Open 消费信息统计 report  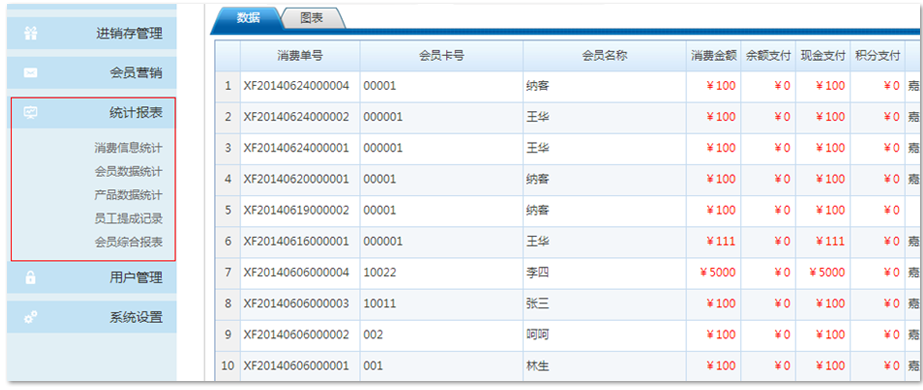tap(128, 148)
